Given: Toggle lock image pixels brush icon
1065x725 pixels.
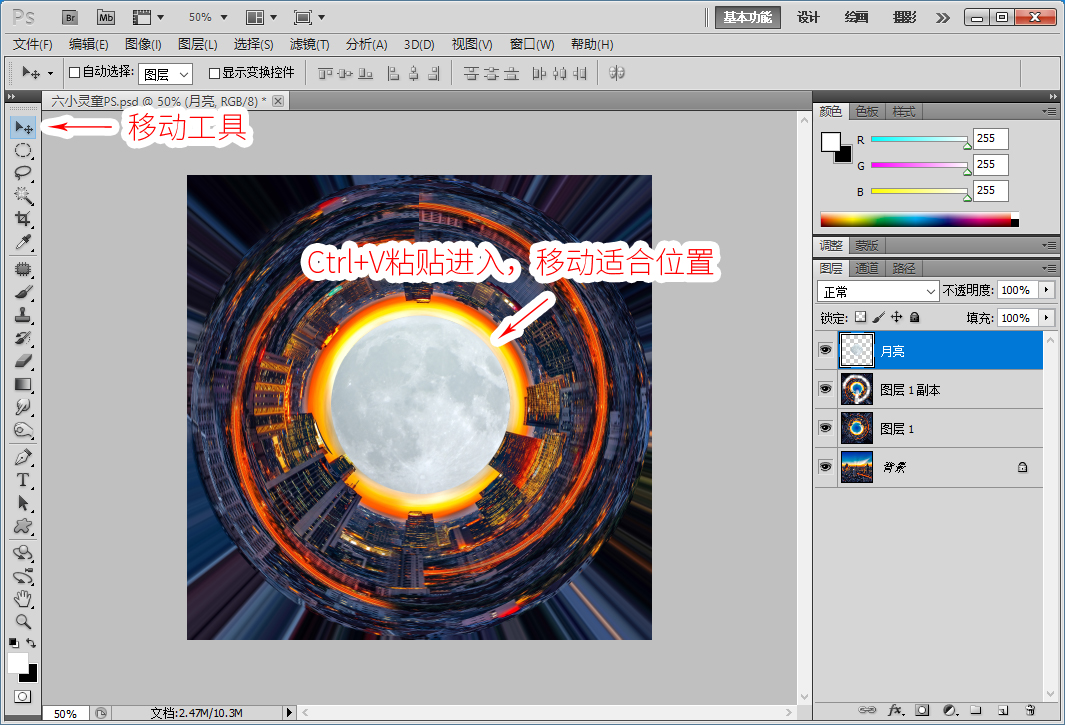Looking at the screenshot, I should tap(879, 317).
